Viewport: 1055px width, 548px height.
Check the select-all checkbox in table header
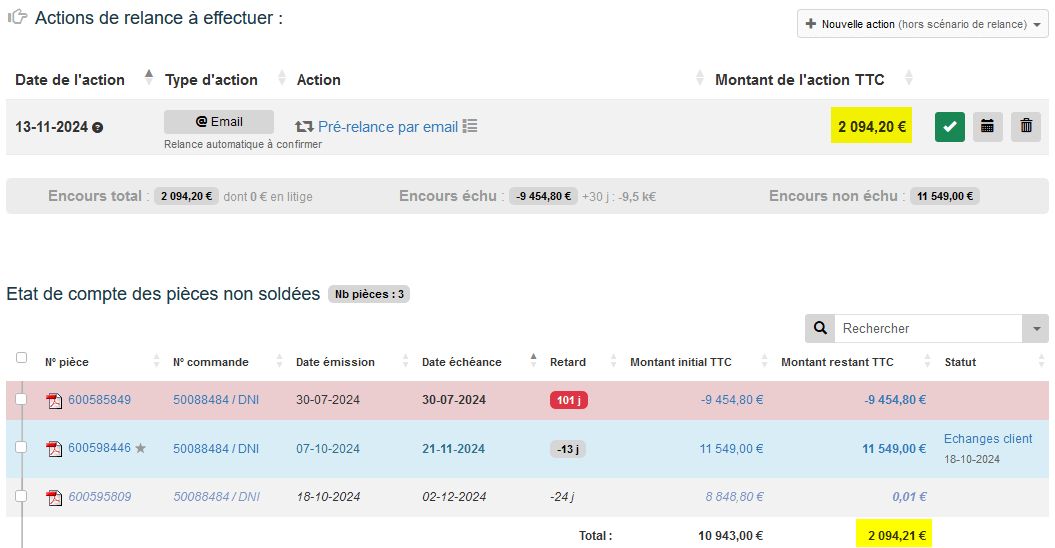(x=21, y=358)
